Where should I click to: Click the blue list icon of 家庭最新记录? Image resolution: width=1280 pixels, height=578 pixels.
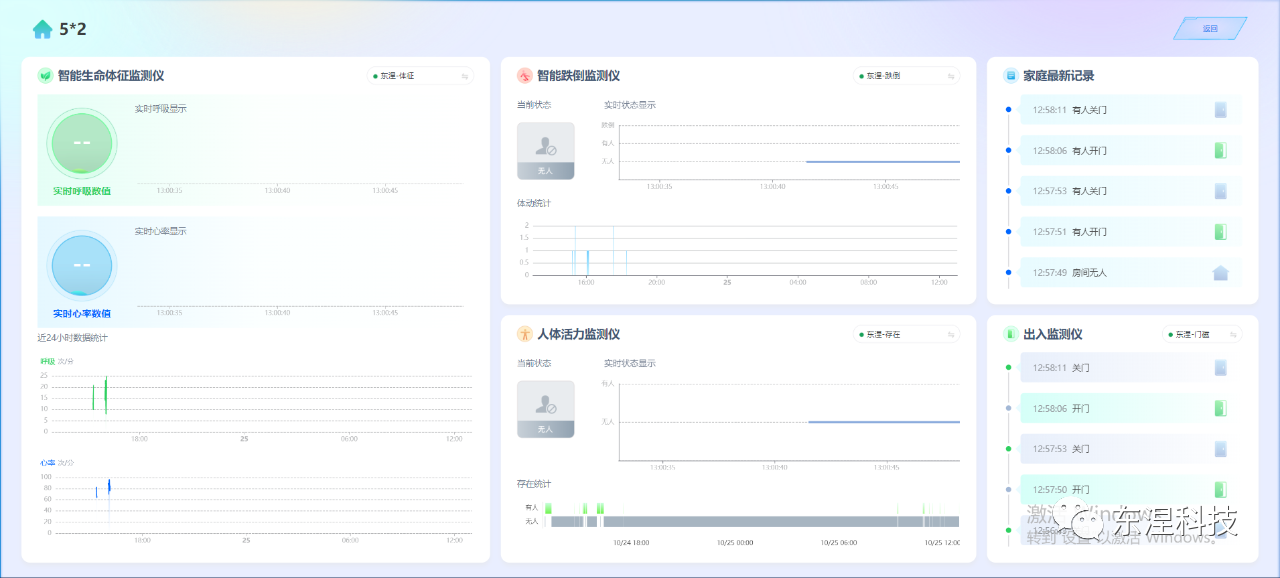pos(1010,76)
